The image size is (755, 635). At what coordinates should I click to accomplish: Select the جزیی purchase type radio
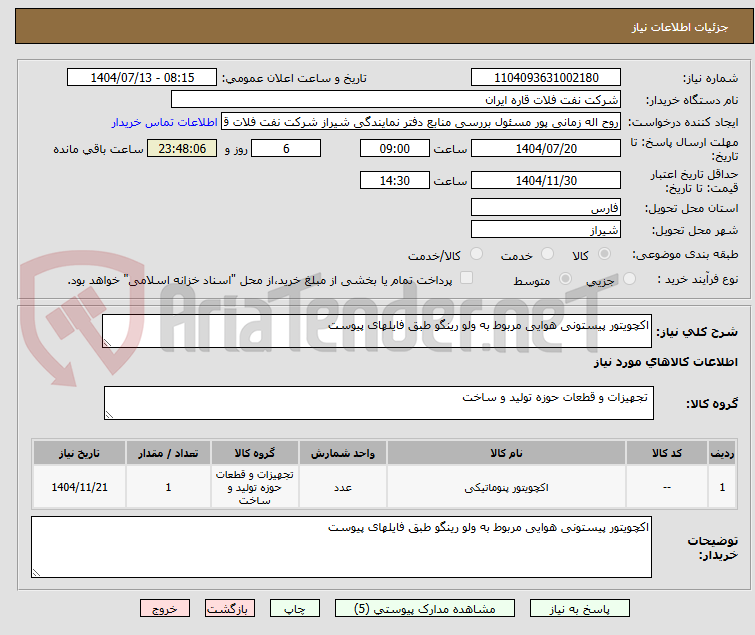tap(629, 278)
